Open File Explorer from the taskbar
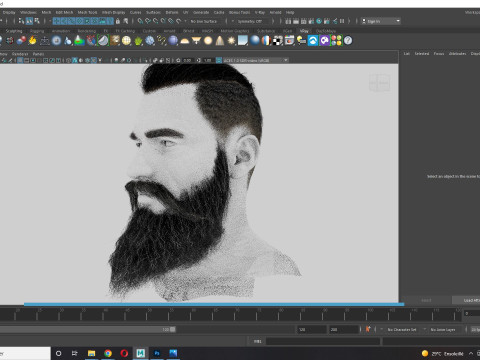Image resolution: width=480 pixels, height=360 pixels. point(91,353)
